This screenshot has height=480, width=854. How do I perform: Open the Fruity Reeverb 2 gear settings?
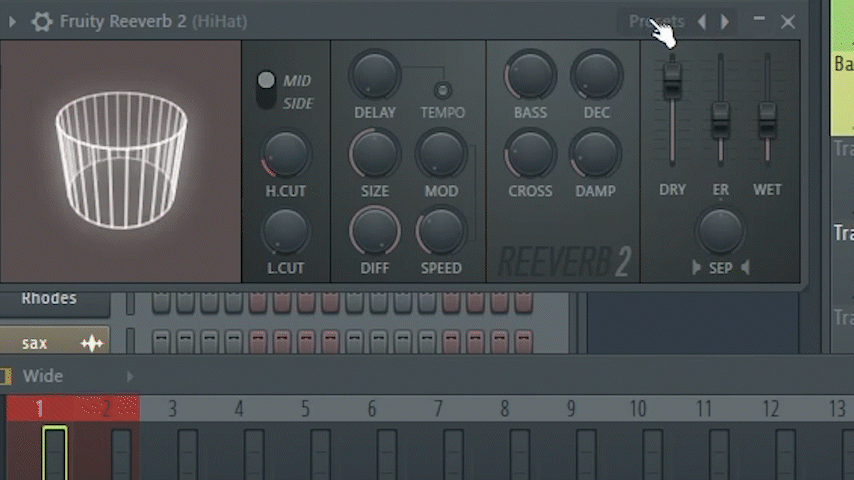click(x=42, y=22)
